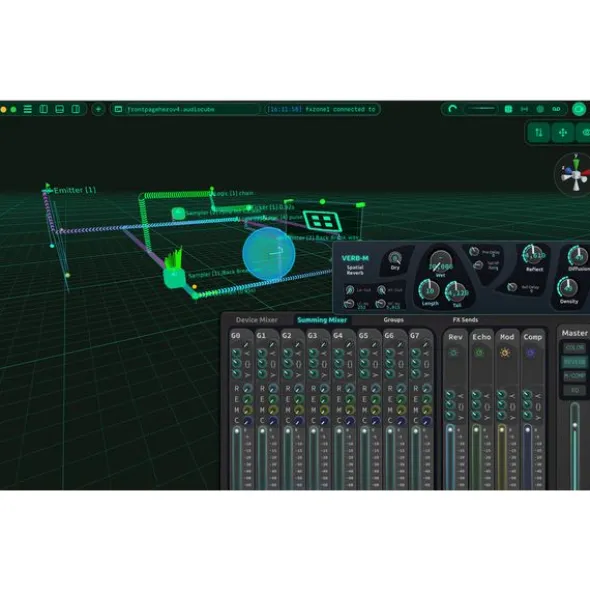Click the Dry knob in VERB-M
Screen dimensions: 590x591
395,259
